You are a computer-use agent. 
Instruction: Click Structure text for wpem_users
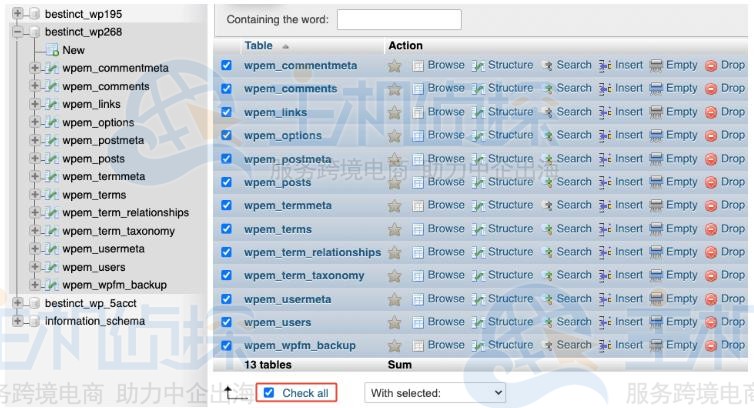coord(510,322)
